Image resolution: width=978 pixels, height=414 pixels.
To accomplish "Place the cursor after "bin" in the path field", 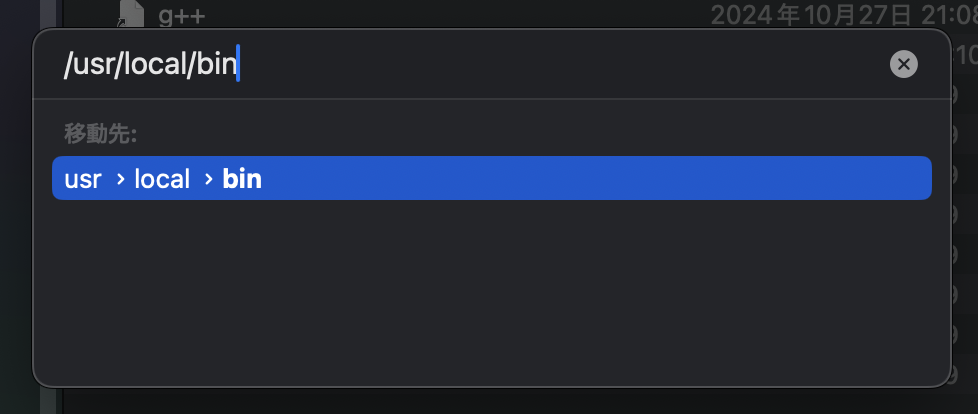I will [237, 64].
